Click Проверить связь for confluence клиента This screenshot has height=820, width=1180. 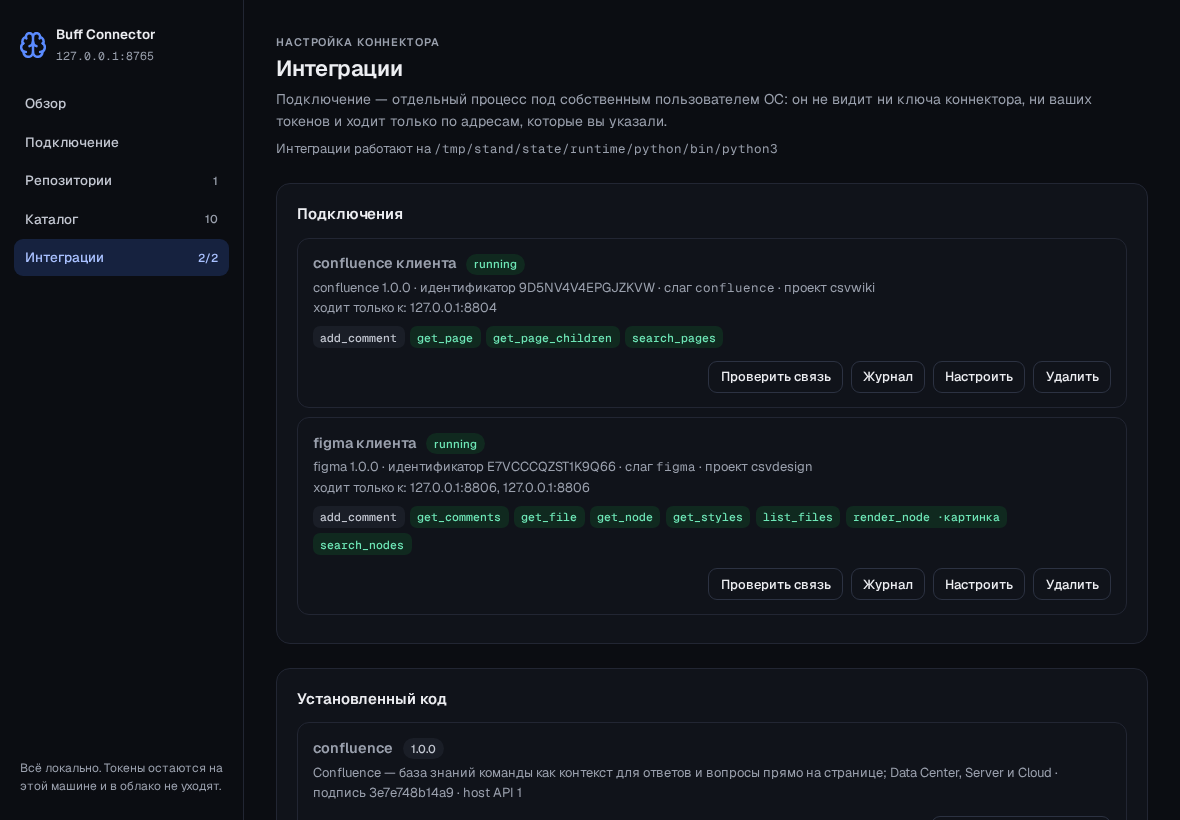click(775, 377)
